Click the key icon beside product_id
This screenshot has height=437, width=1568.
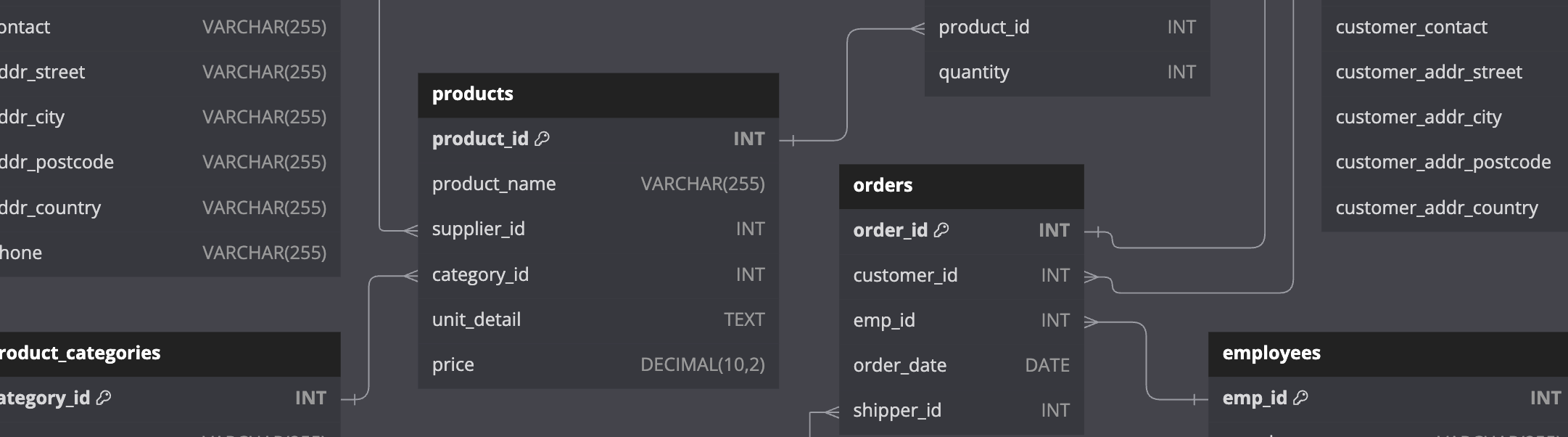[x=542, y=139]
